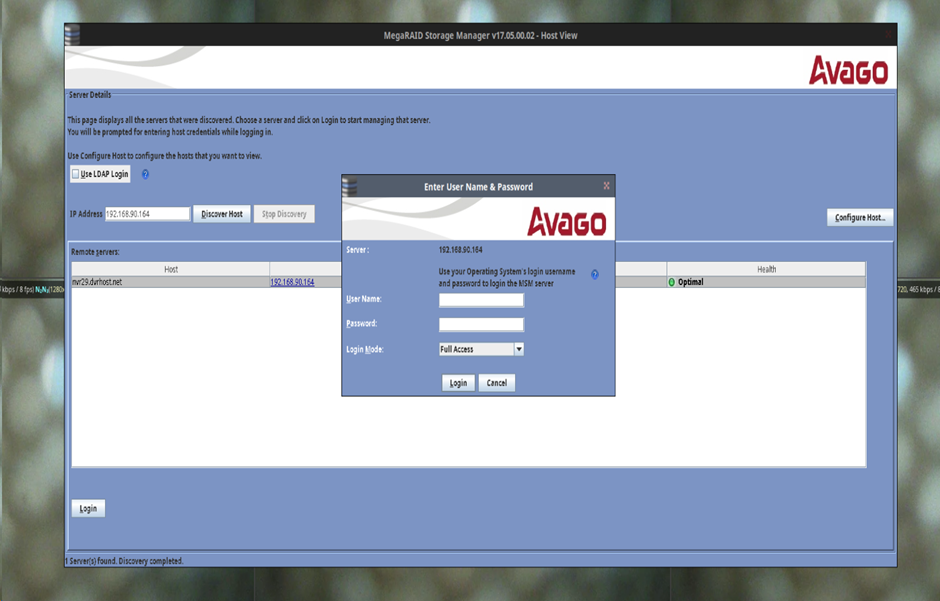Close the Enter User Name & Password dialog

(x=606, y=186)
